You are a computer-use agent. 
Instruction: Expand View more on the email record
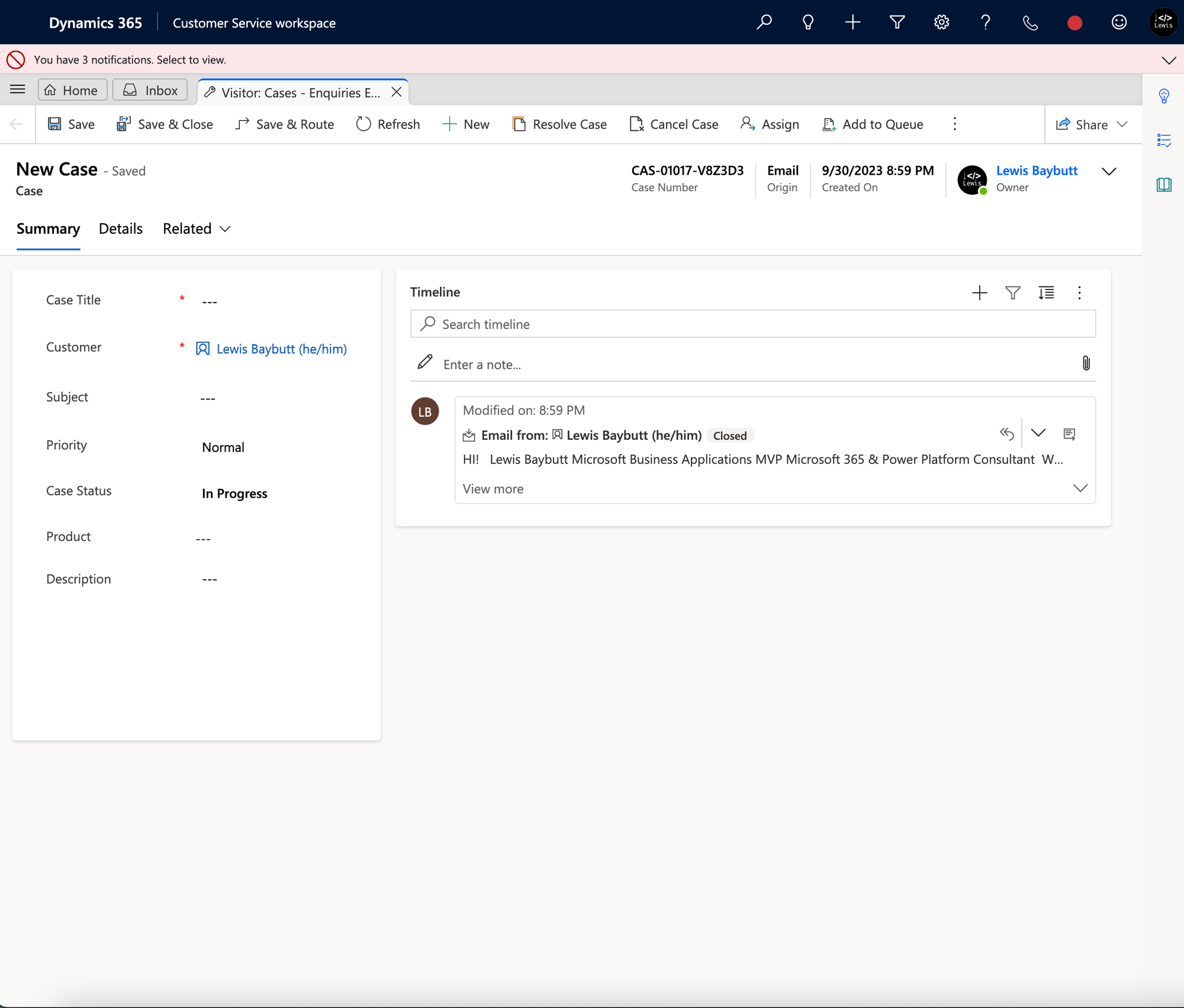[x=493, y=489]
